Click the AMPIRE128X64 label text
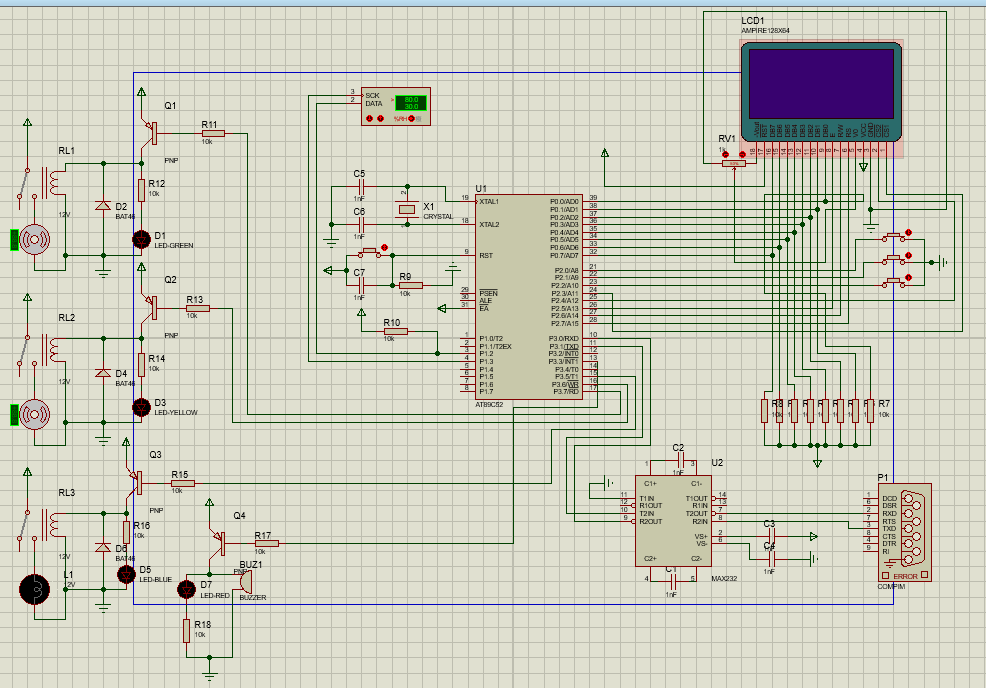The width and height of the screenshot is (986, 688). tap(765, 30)
